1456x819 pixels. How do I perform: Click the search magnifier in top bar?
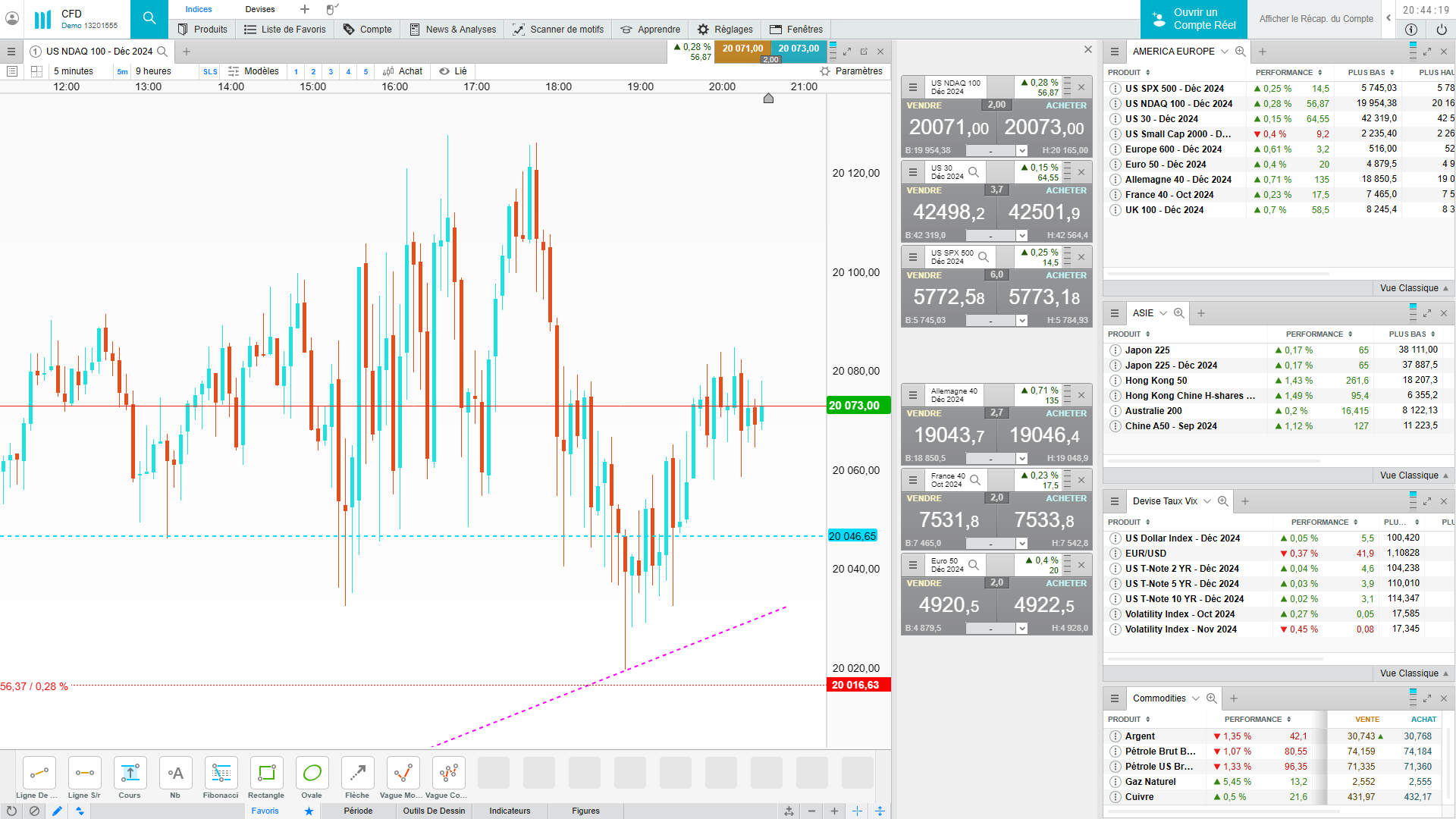149,18
